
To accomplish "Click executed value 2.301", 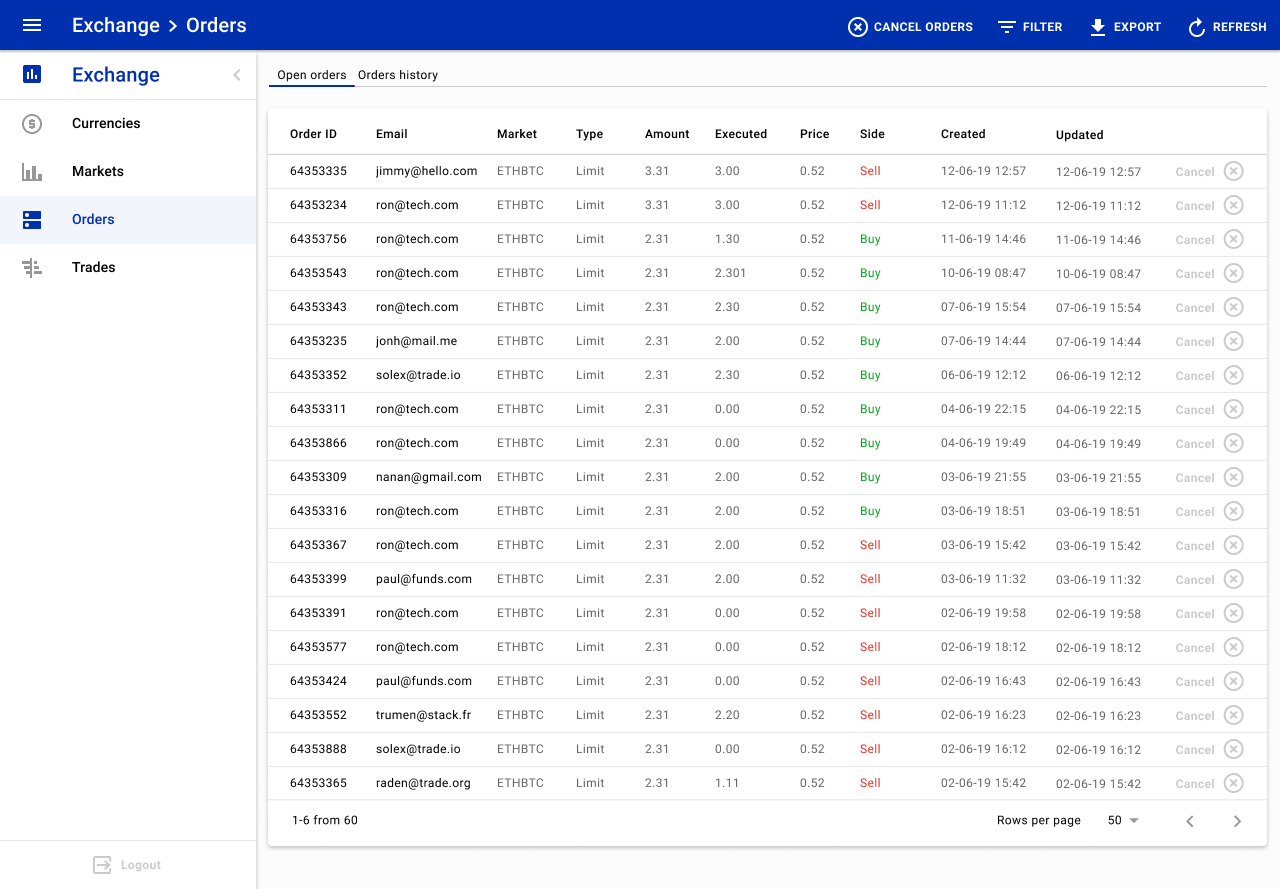I will 731,273.
